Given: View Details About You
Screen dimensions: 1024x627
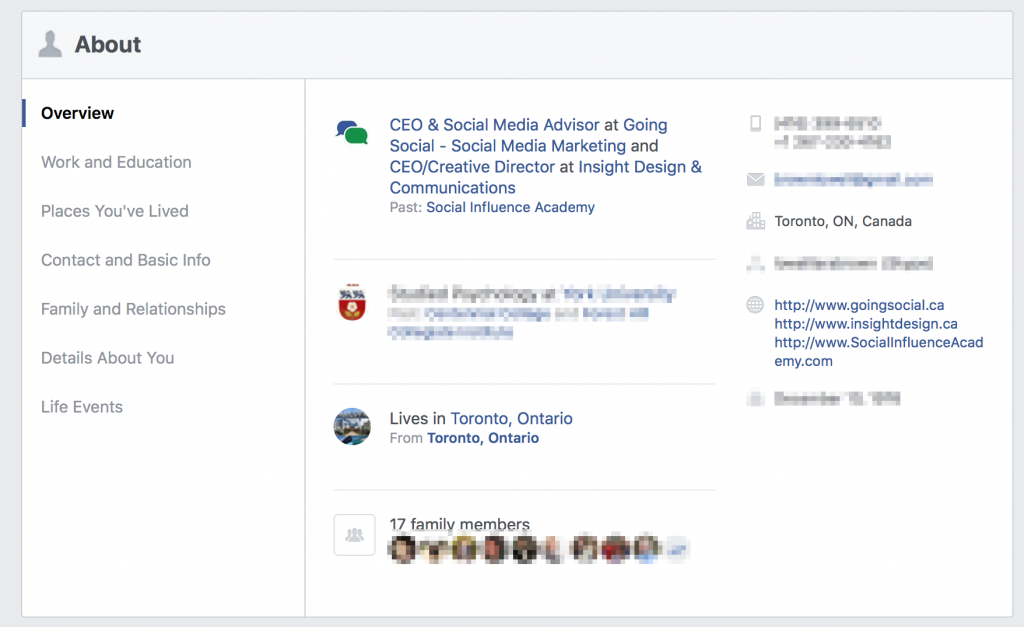Looking at the screenshot, I should (x=108, y=358).
